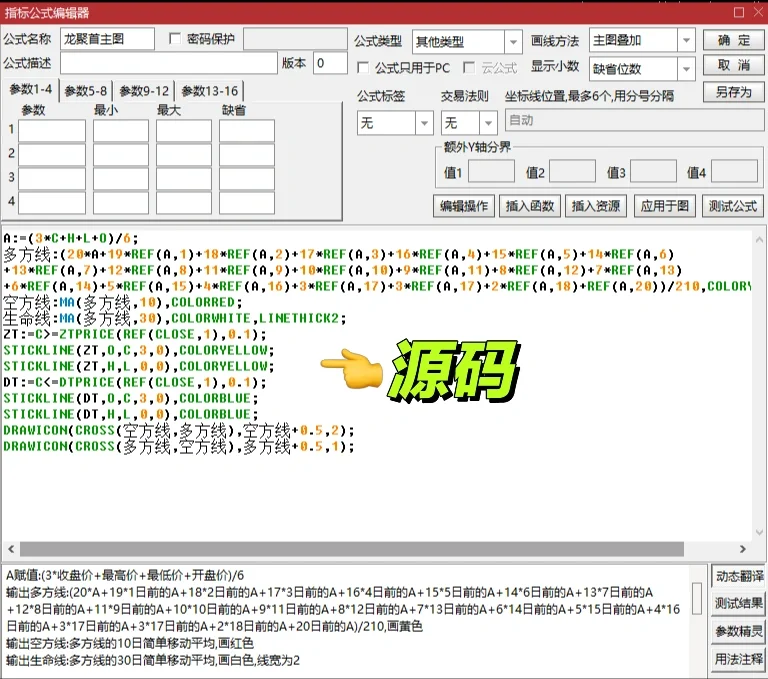The image size is (768, 679).
Task: Open the 用法注释 panel button
Action: (739, 659)
